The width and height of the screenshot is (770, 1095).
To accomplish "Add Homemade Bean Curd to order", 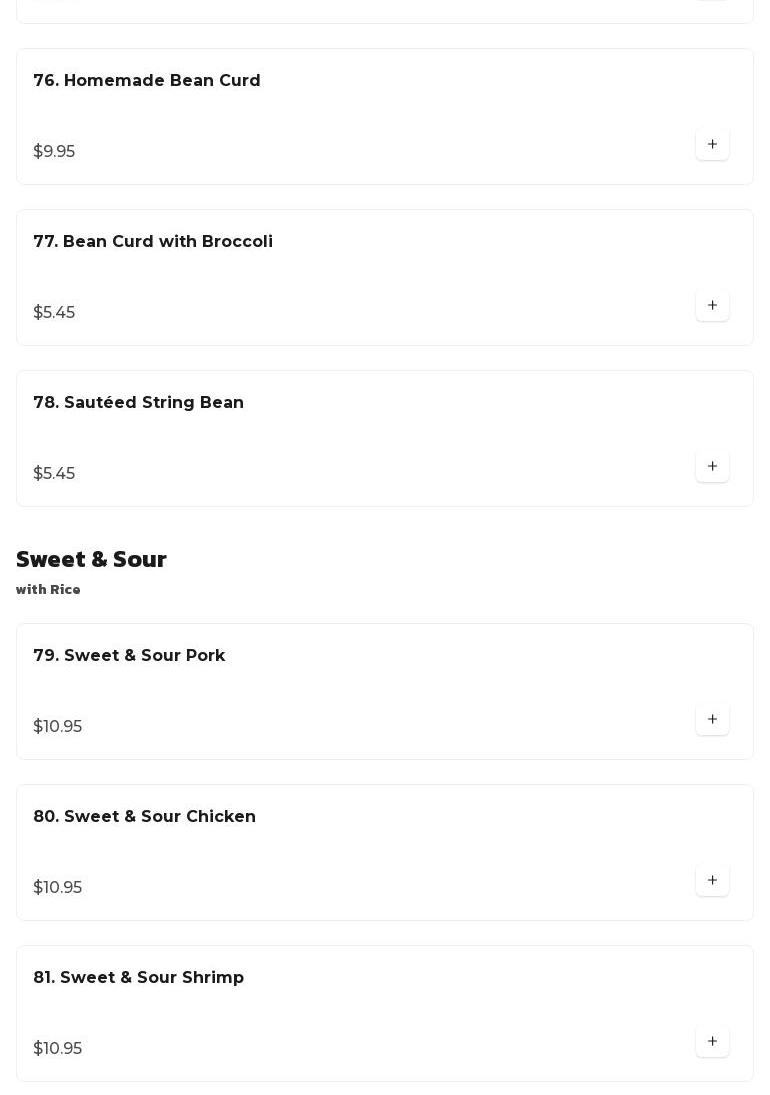I will click(712, 144).
